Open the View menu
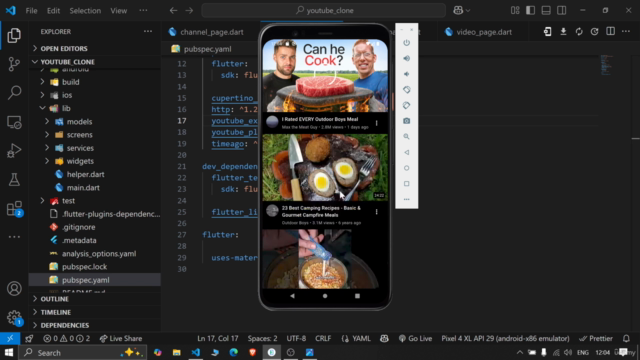The width and height of the screenshot is (640, 360). click(118, 11)
